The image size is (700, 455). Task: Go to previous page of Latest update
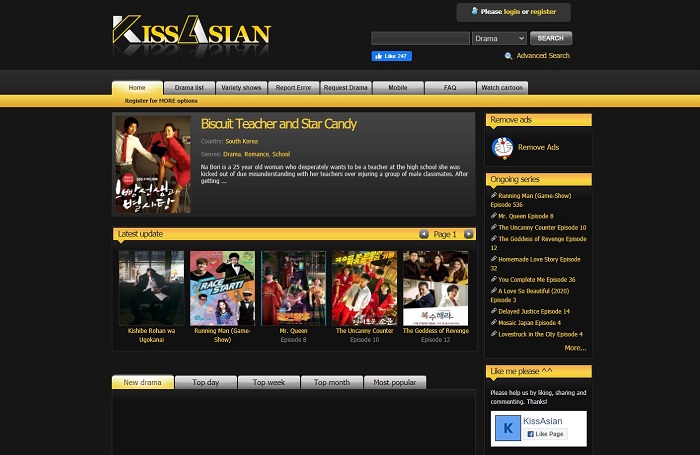pos(424,234)
